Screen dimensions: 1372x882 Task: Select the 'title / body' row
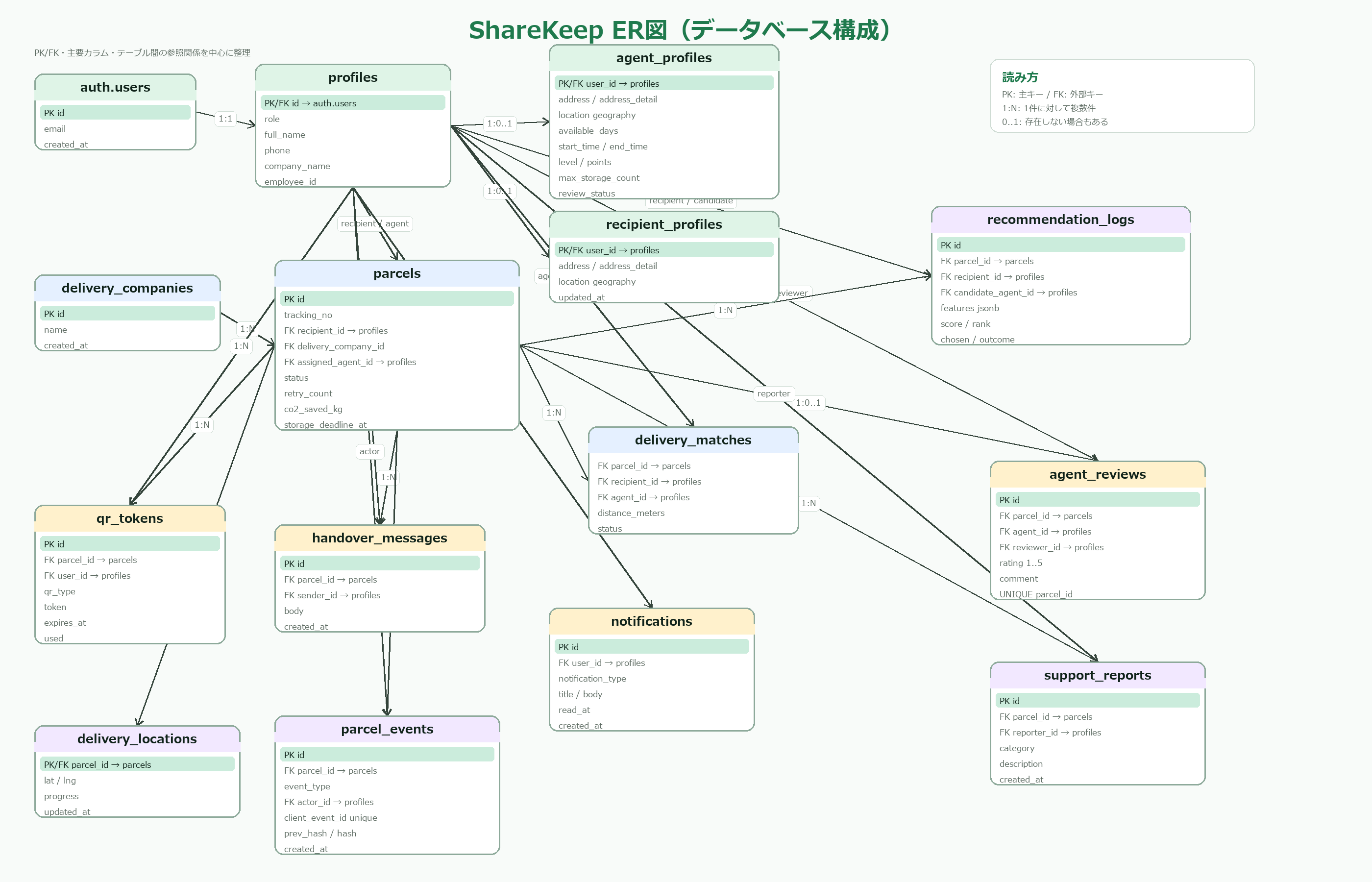pos(580,694)
